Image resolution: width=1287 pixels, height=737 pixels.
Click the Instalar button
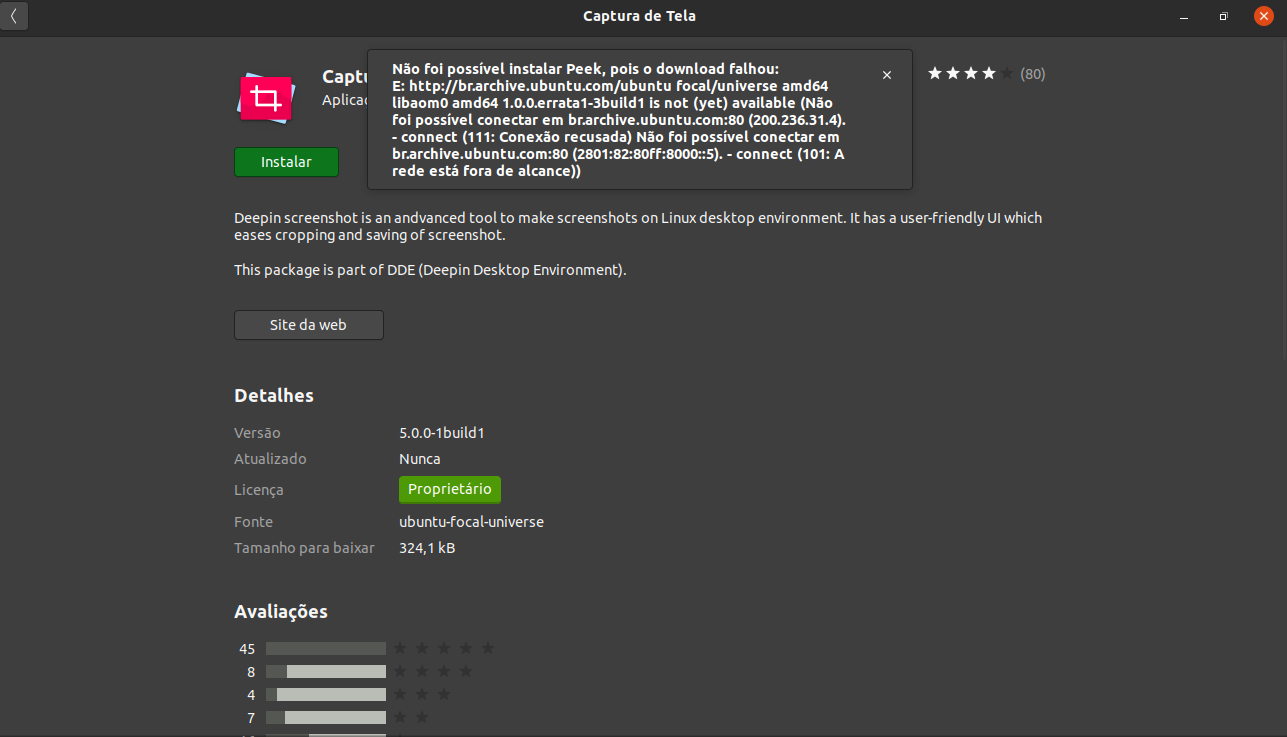(286, 162)
